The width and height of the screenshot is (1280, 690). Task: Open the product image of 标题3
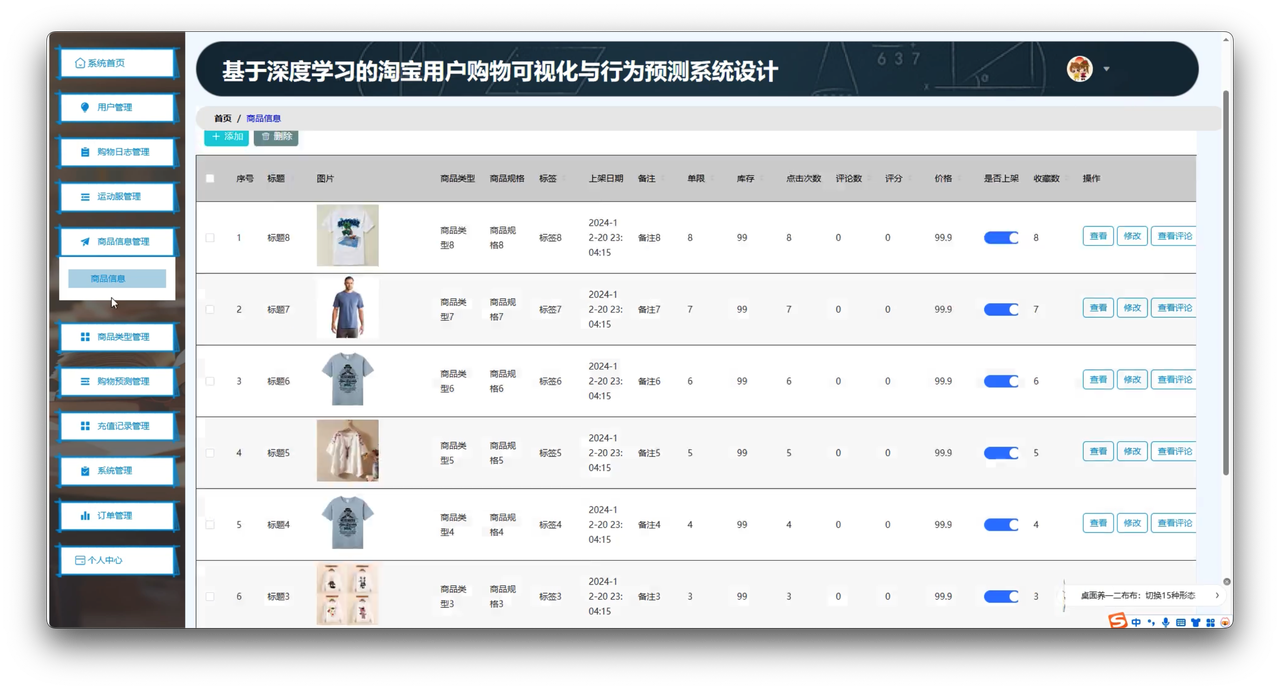[x=348, y=595]
